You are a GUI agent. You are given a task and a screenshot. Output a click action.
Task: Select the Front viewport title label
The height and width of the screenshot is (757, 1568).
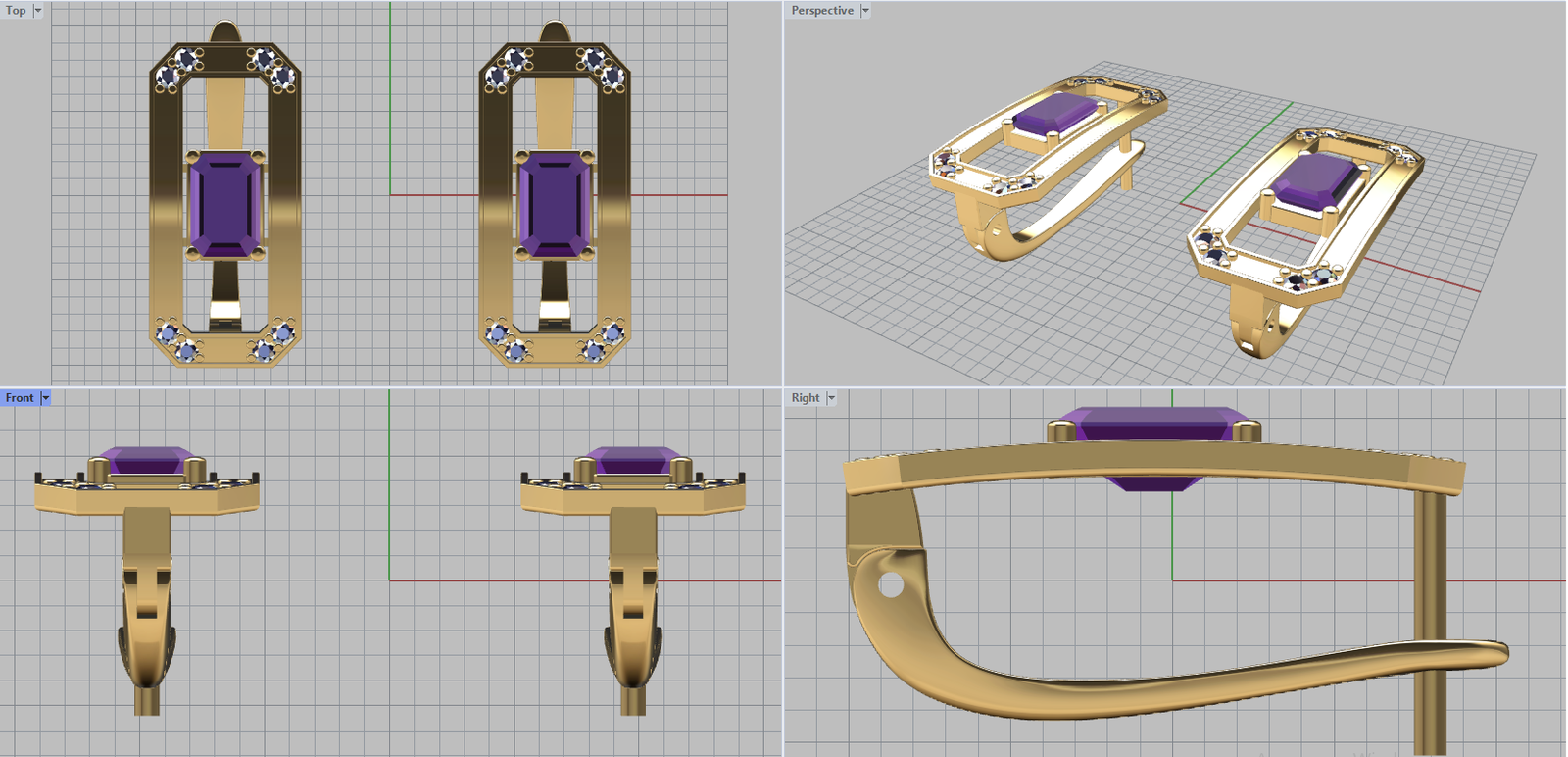pos(19,398)
